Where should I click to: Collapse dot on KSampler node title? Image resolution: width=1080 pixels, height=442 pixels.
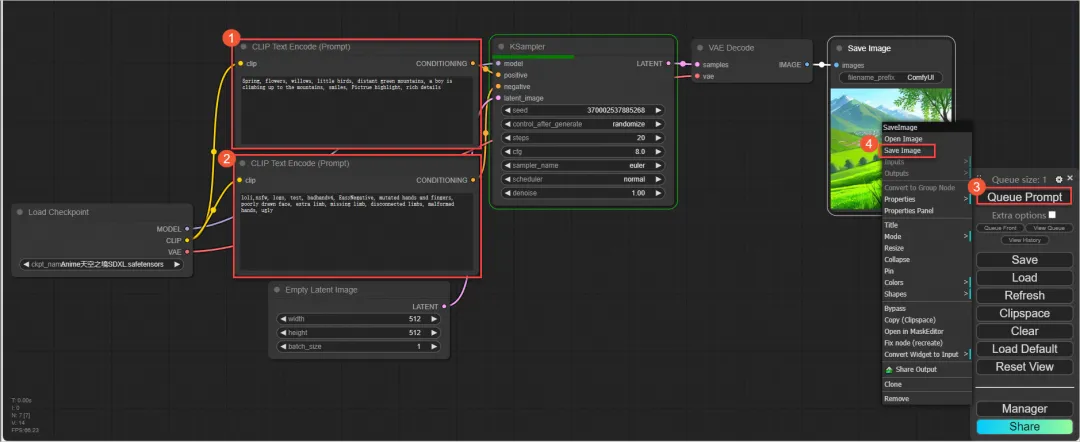tap(501, 47)
